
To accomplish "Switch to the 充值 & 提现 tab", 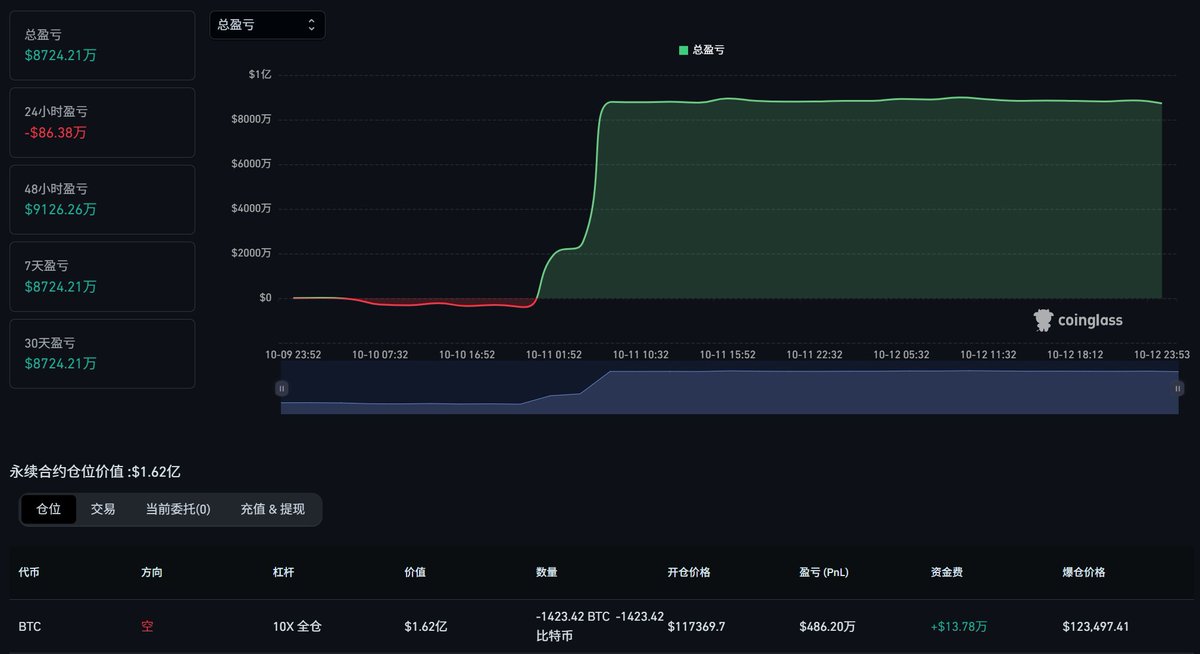I will 270,509.
